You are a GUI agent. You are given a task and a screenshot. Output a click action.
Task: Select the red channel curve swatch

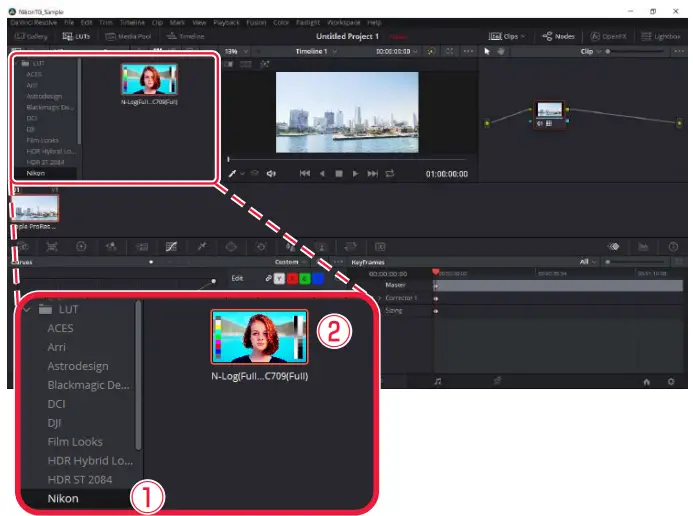click(294, 278)
